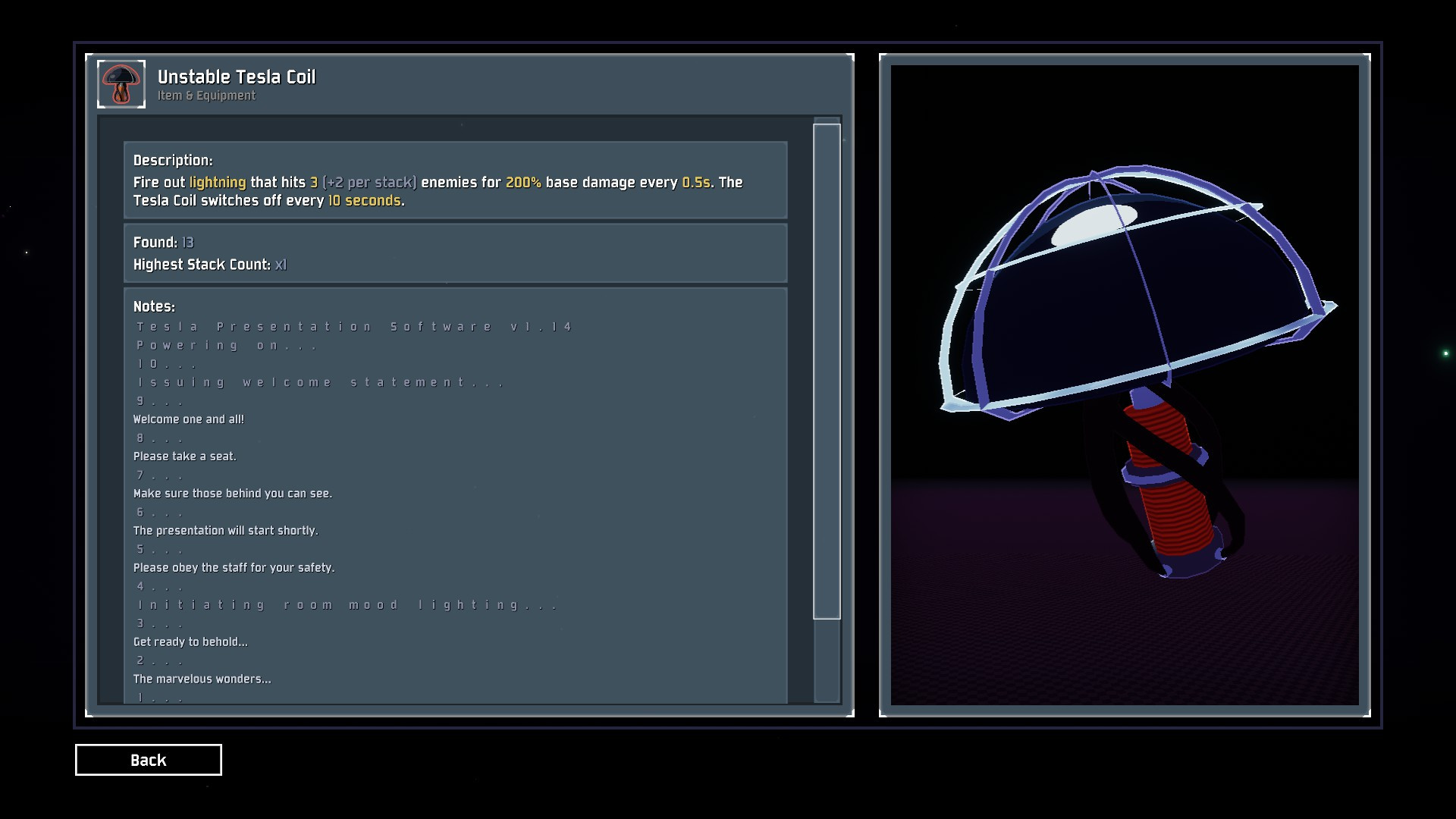Screen dimensions: 1456x819
Task: Click the empty scrollbar track below the thumb
Action: click(827, 660)
